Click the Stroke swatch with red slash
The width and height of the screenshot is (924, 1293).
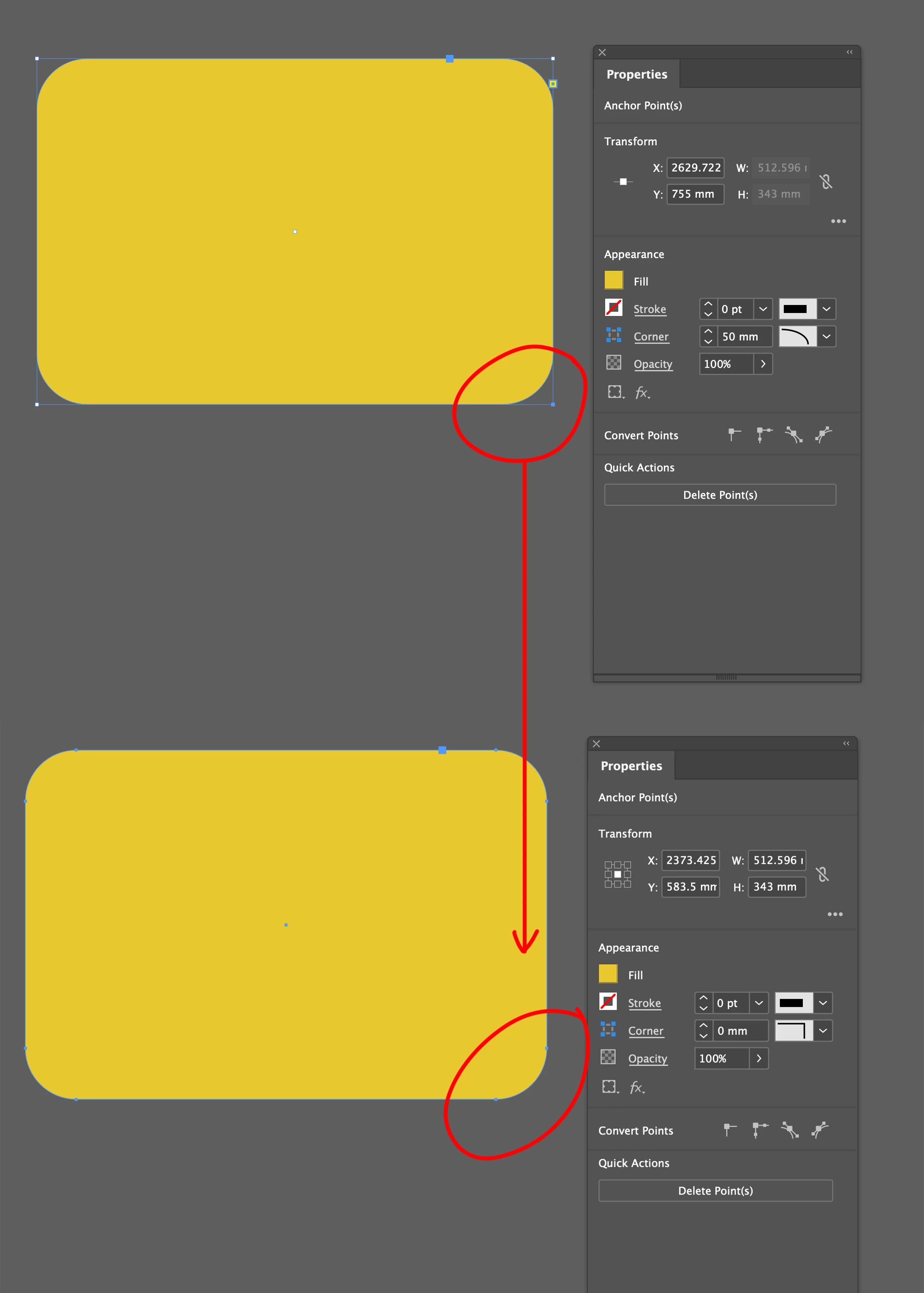click(x=613, y=308)
